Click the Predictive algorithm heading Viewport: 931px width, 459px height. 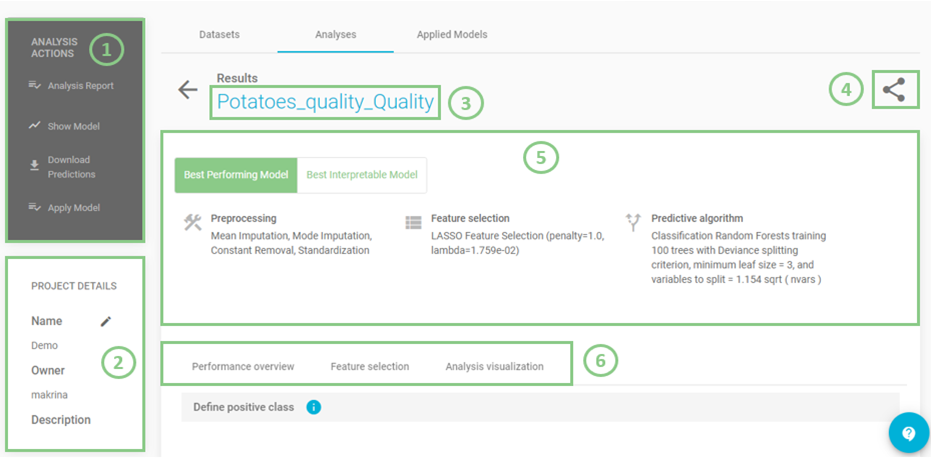(x=697, y=219)
